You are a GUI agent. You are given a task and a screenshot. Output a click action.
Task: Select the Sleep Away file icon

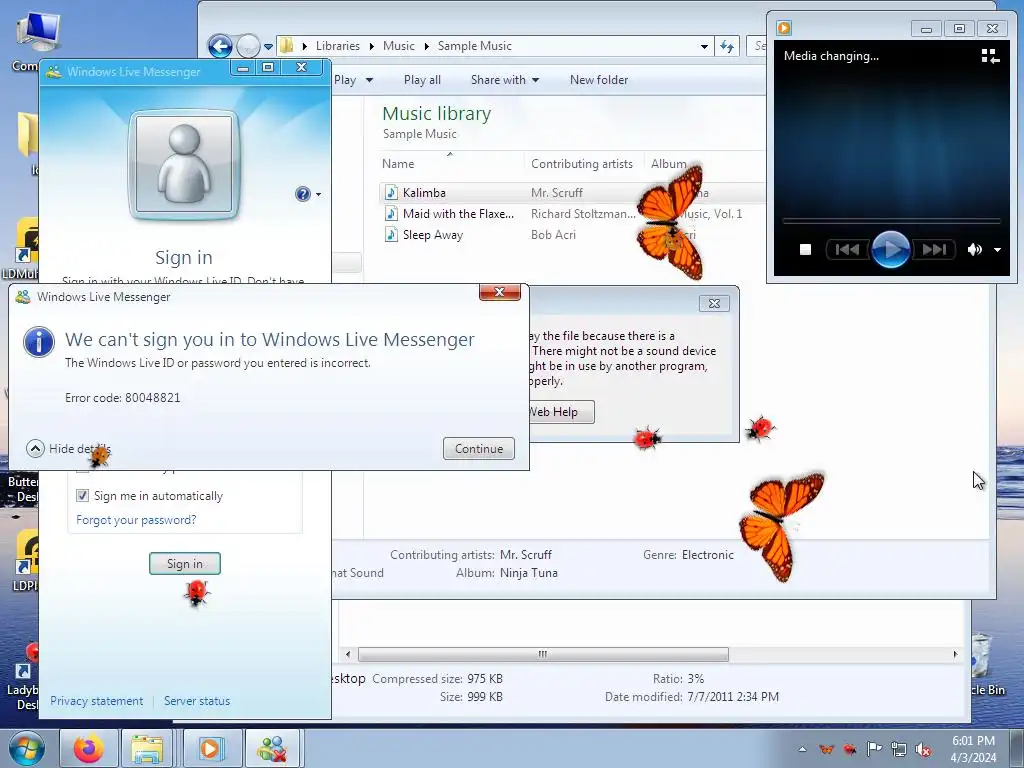pyautogui.click(x=391, y=234)
